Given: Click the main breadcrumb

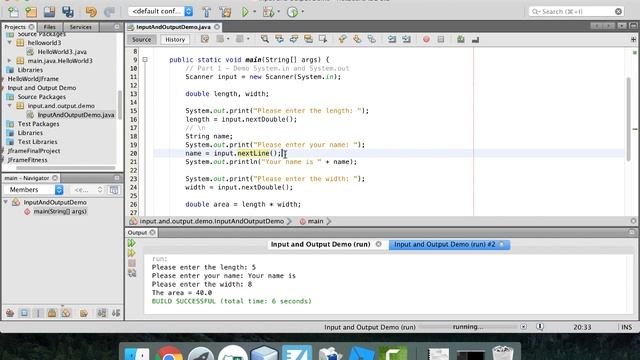Looking at the screenshot, I should point(315,221).
